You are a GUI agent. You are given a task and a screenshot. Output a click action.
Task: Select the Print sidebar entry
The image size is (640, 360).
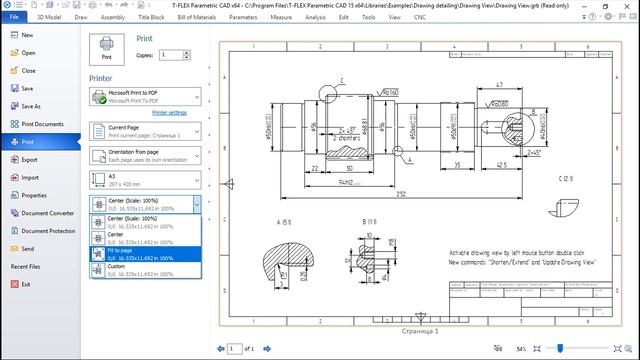(41, 142)
